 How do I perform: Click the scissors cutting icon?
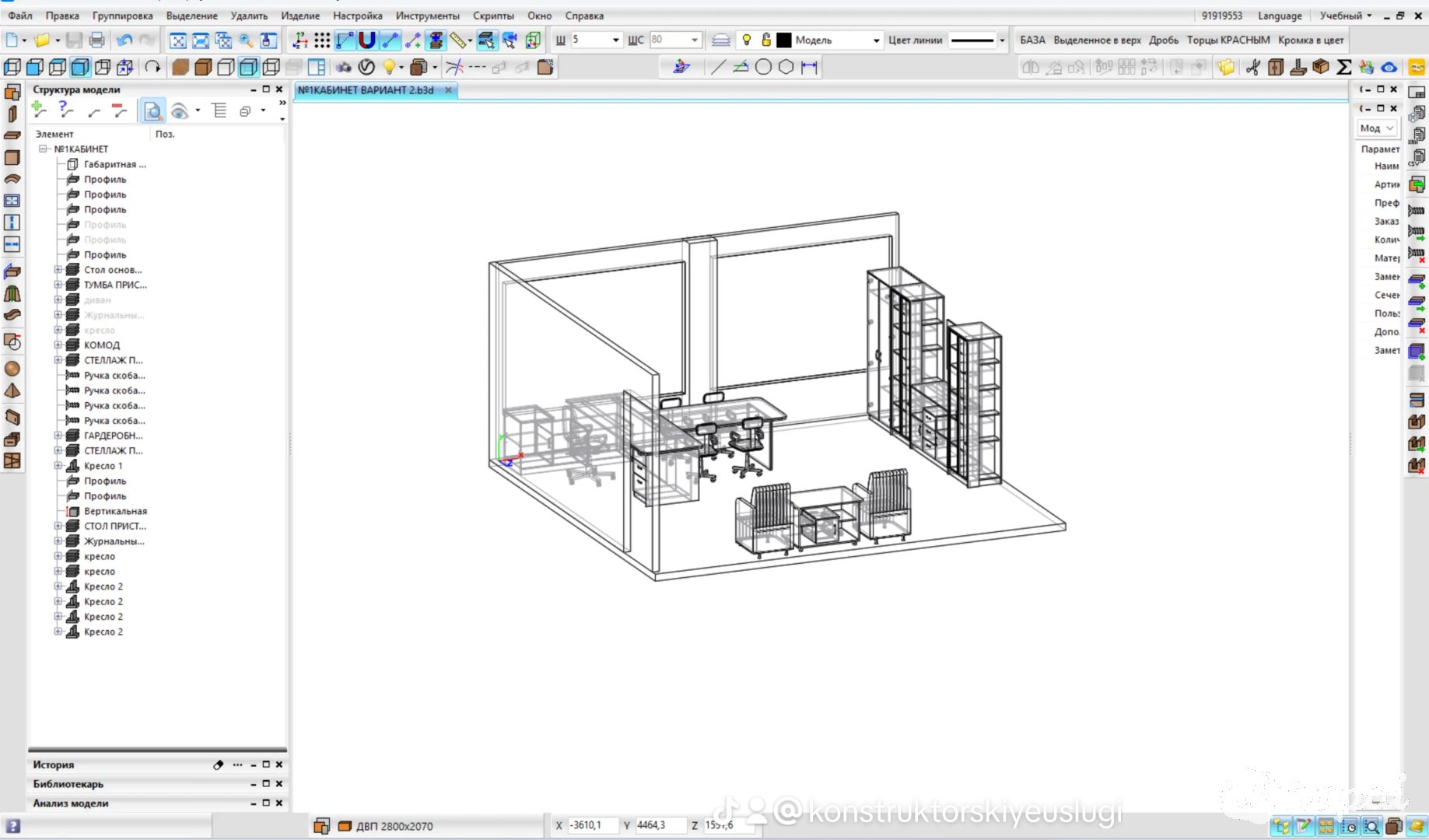click(1253, 67)
